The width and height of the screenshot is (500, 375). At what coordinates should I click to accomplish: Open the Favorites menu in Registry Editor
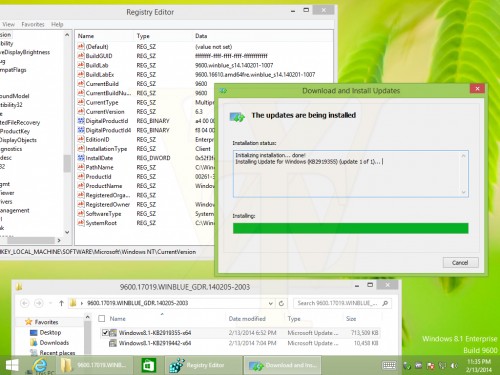pyautogui.click(x=33, y=24)
